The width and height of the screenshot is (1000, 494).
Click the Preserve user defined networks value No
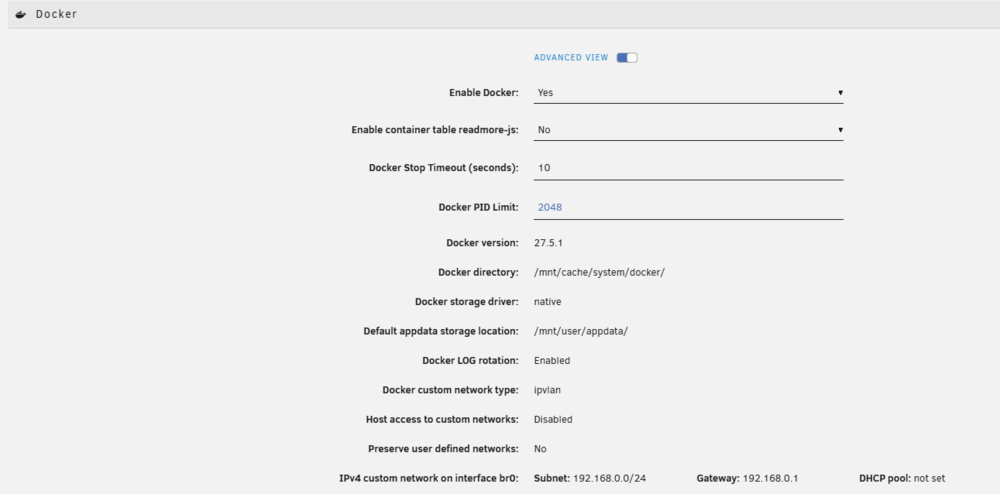[x=540, y=449]
